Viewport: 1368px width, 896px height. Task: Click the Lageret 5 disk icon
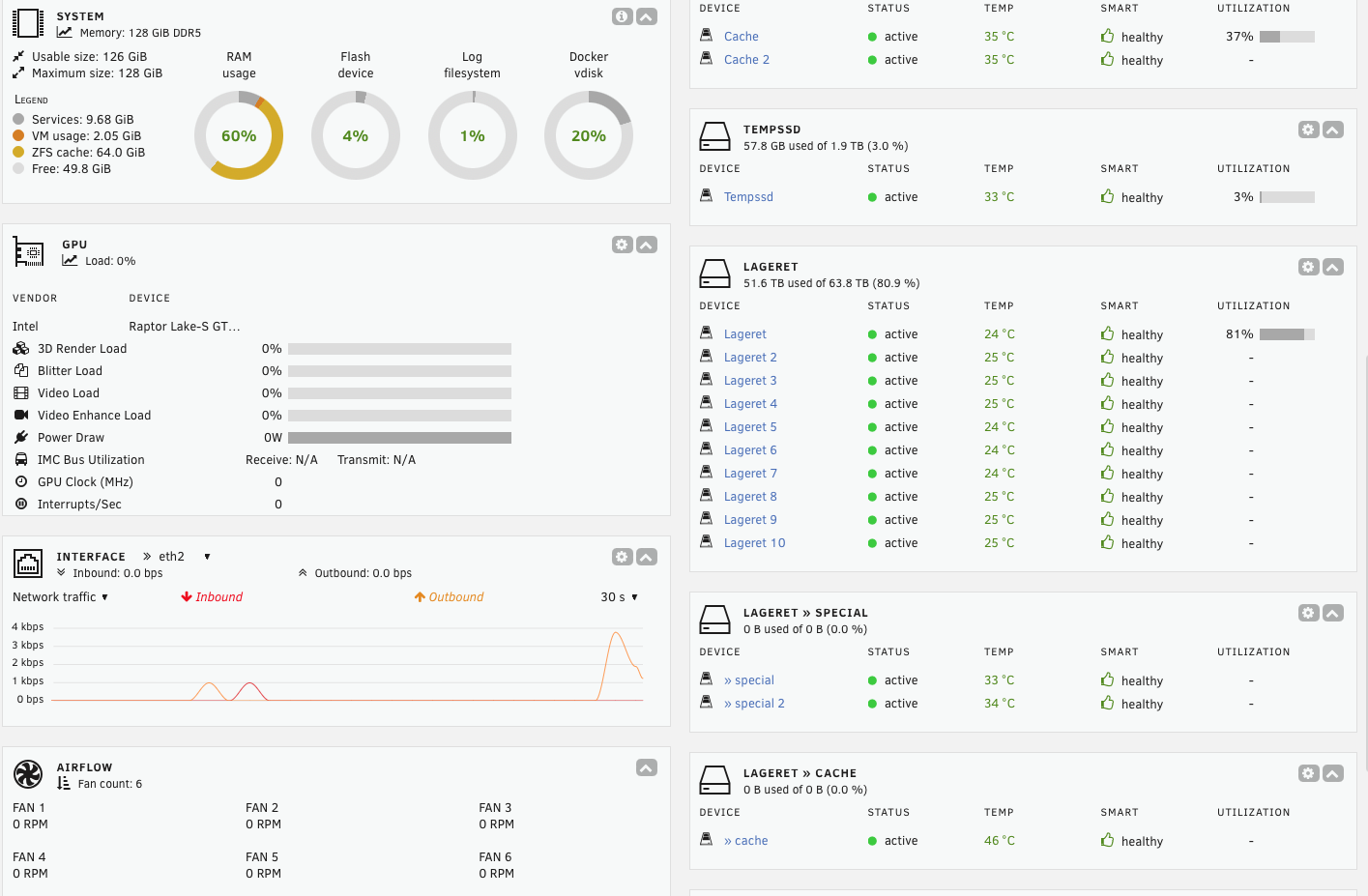pos(707,426)
